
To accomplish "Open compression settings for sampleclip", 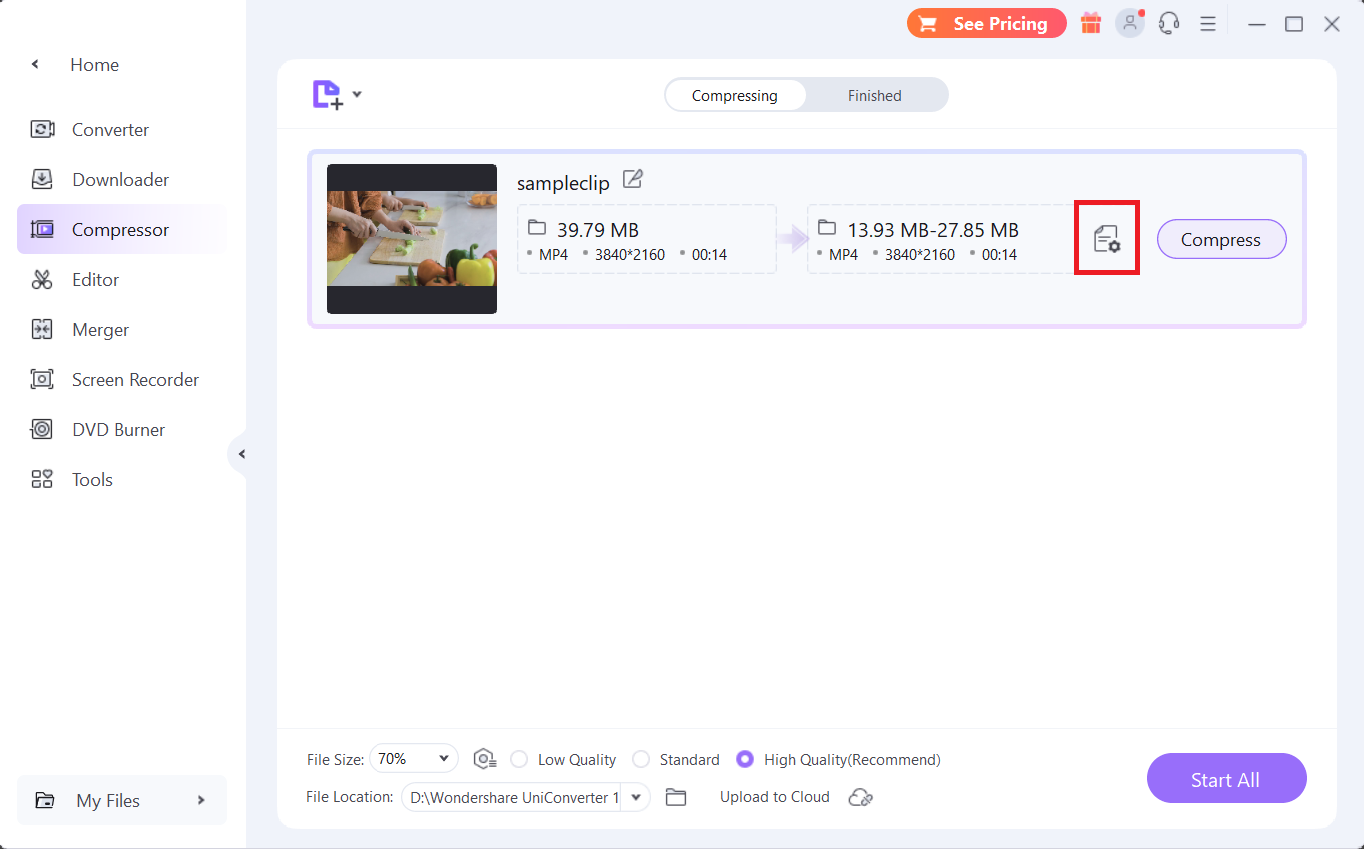I will [1107, 238].
